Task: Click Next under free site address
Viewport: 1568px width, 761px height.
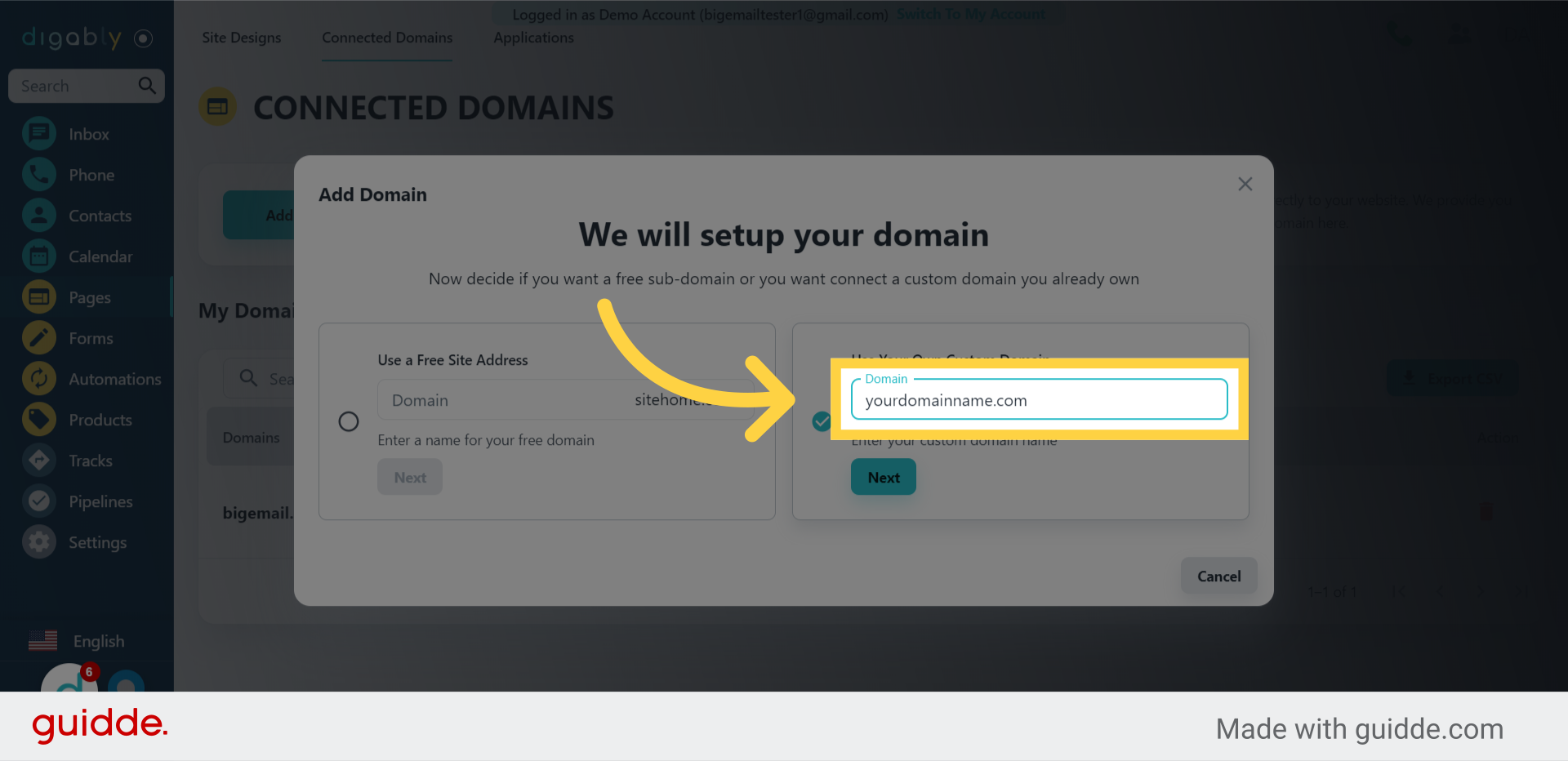Action: (410, 478)
